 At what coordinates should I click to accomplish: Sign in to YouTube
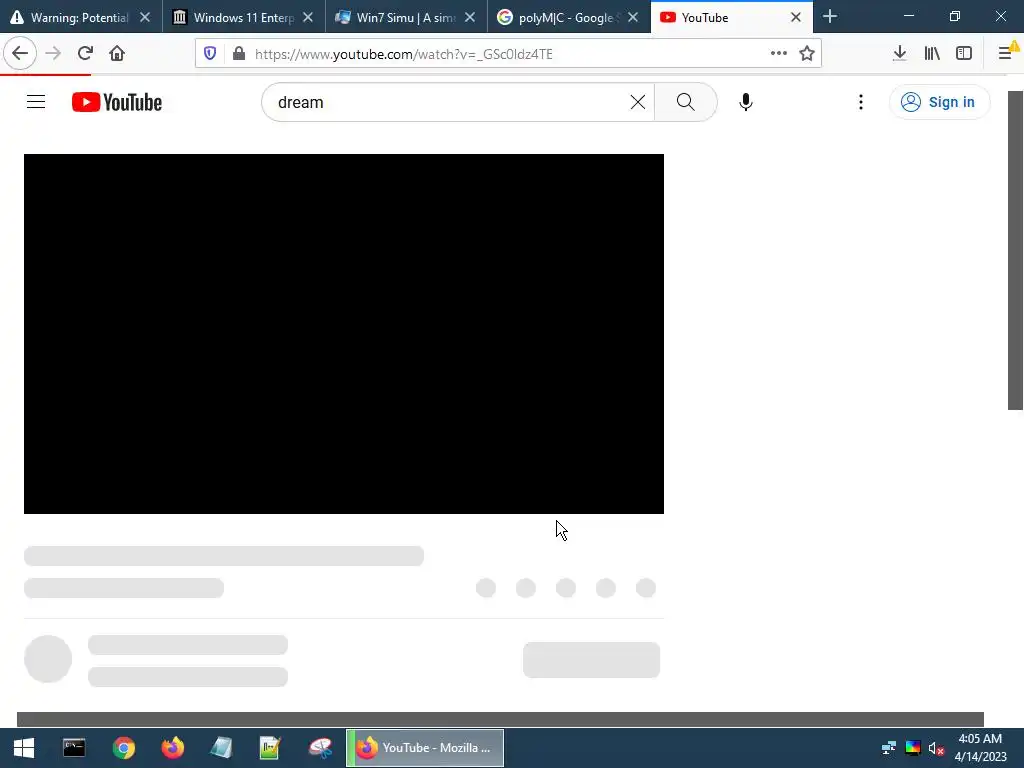[x=939, y=102]
